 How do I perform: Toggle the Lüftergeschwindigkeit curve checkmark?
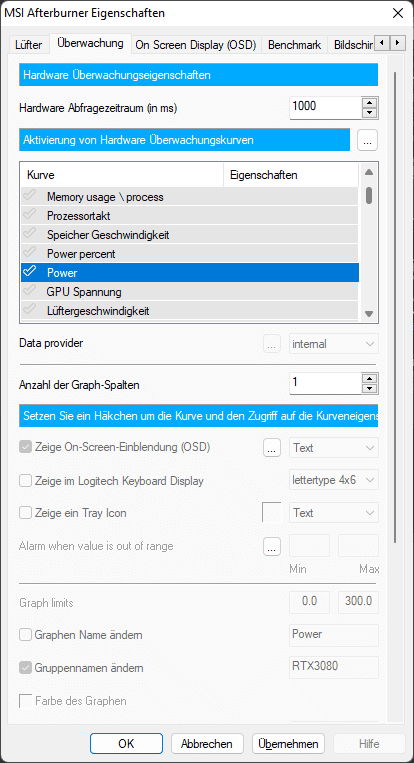(x=30, y=310)
